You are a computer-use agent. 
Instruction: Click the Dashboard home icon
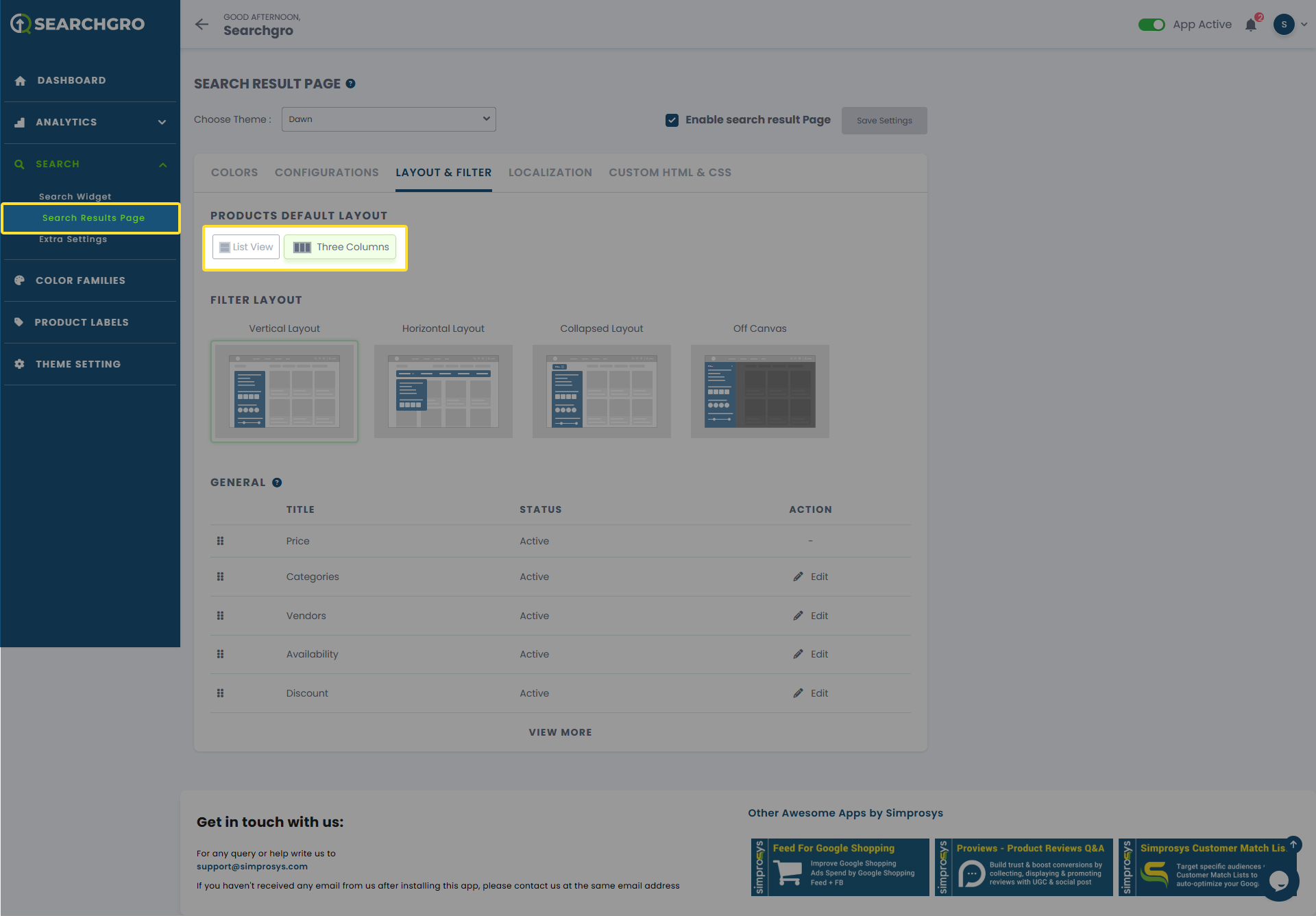click(x=20, y=81)
